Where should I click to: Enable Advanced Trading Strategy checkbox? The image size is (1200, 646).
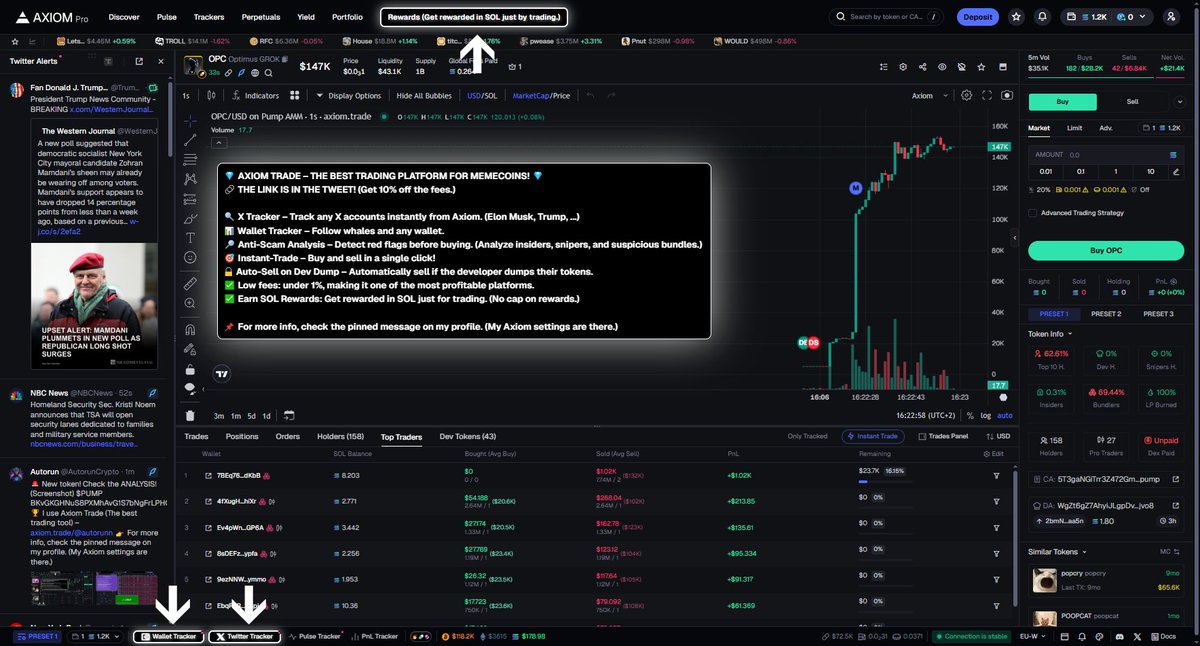coord(1033,212)
